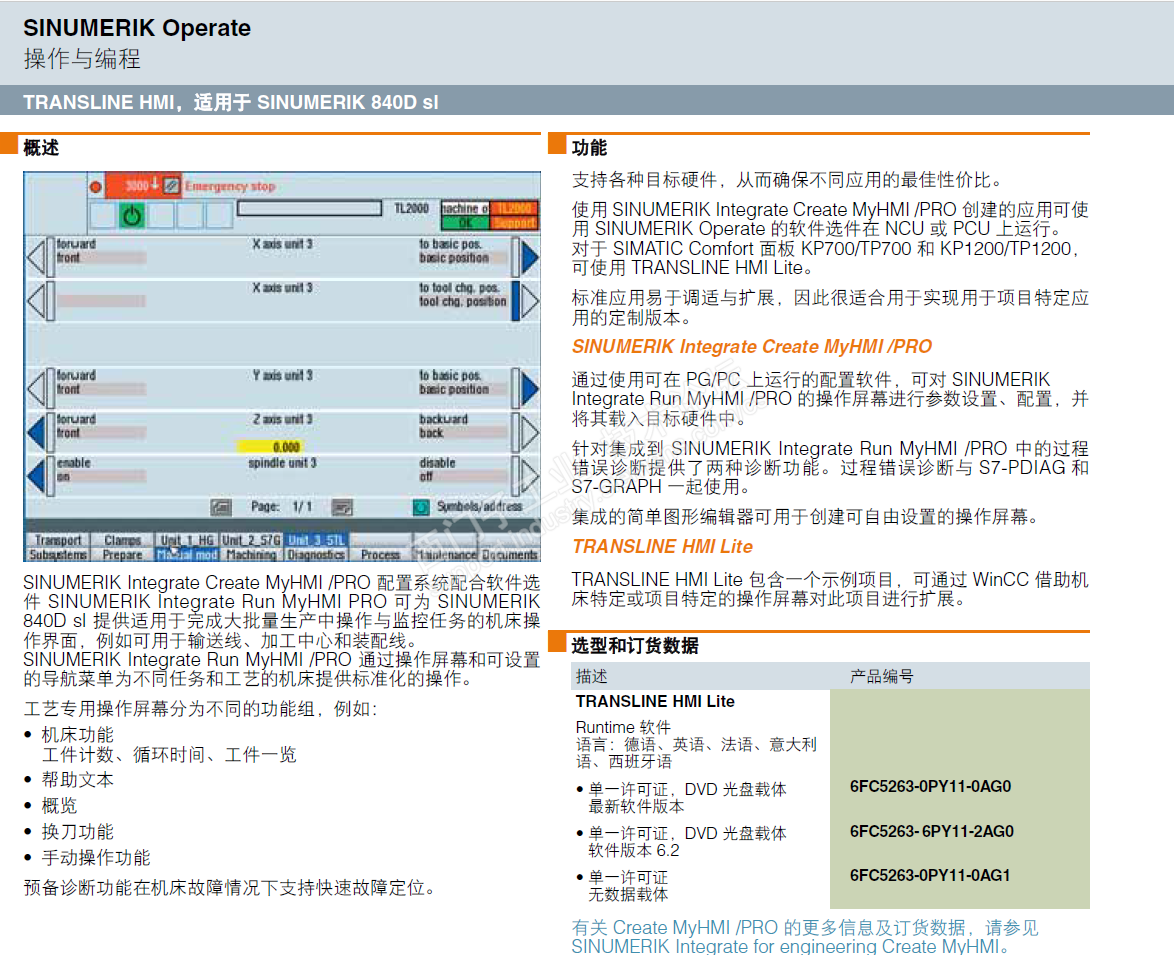
Task: Click the red circle status indicator
Action: [x=95, y=187]
